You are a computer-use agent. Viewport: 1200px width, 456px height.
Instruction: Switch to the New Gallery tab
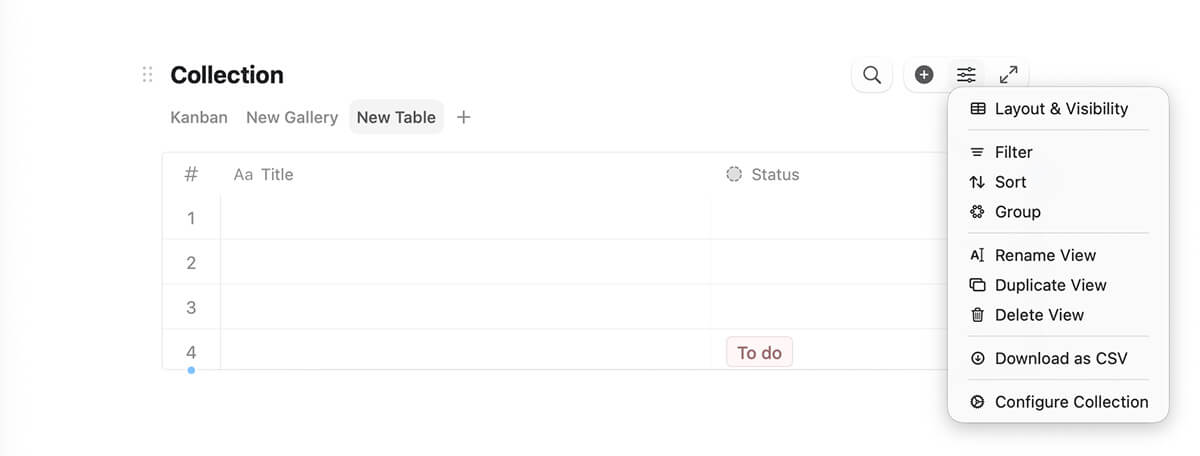(292, 117)
